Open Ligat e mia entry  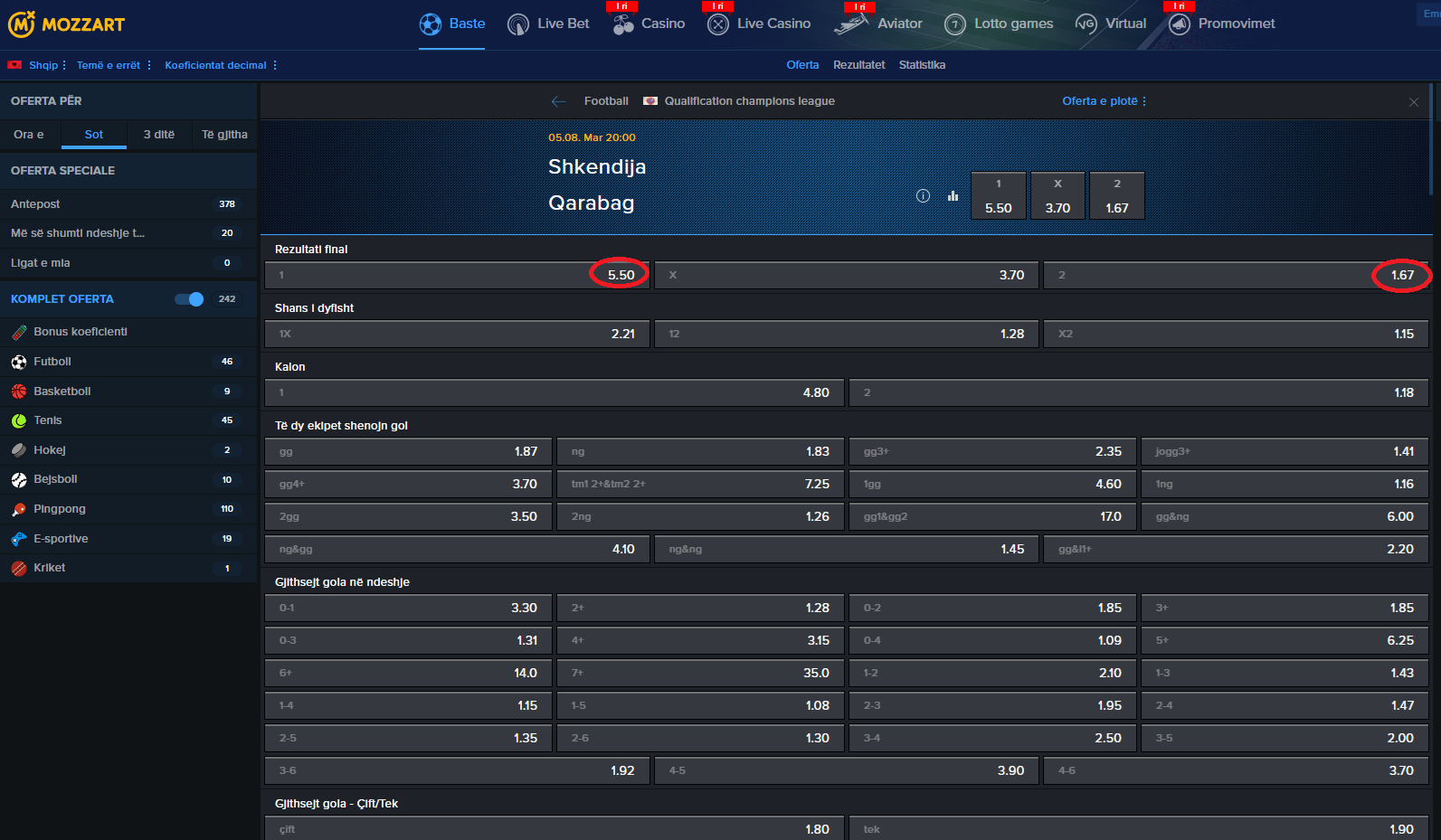coord(128,263)
